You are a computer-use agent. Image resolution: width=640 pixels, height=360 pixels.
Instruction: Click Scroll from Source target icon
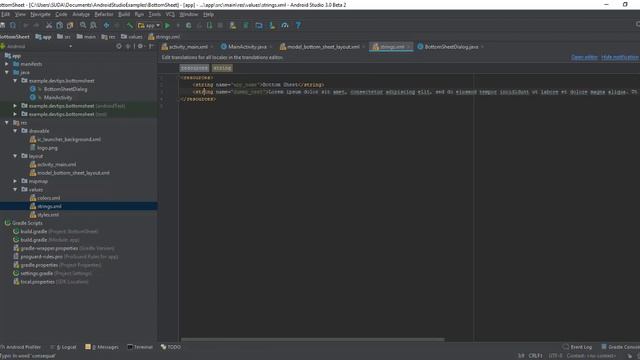[x=119, y=46]
